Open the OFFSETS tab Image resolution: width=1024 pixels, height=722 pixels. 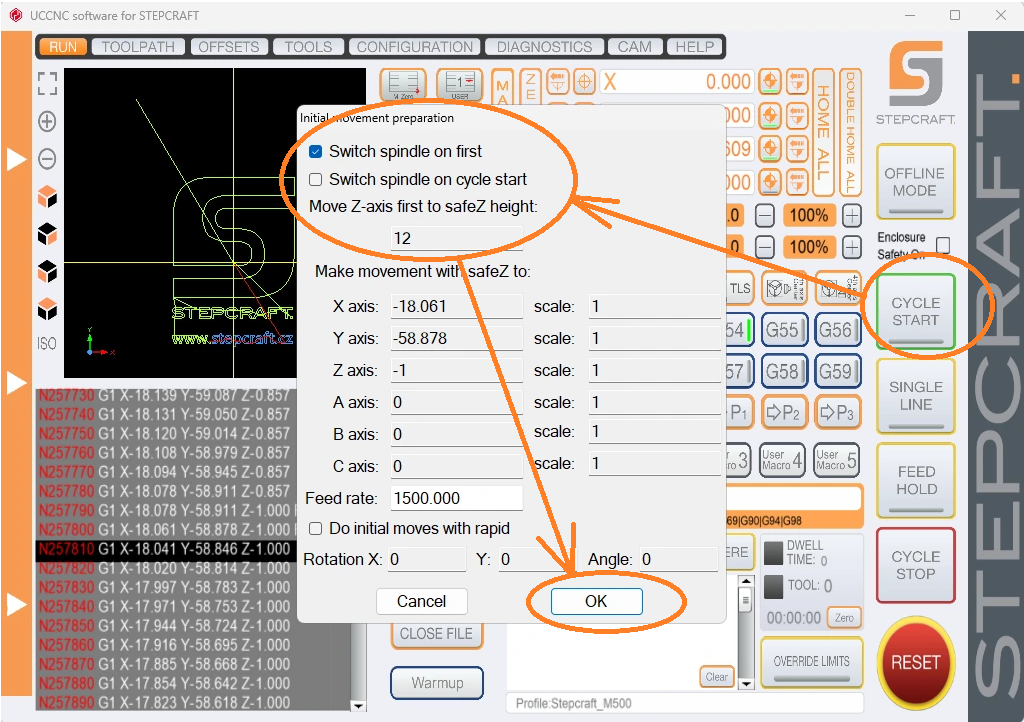pyautogui.click(x=229, y=47)
